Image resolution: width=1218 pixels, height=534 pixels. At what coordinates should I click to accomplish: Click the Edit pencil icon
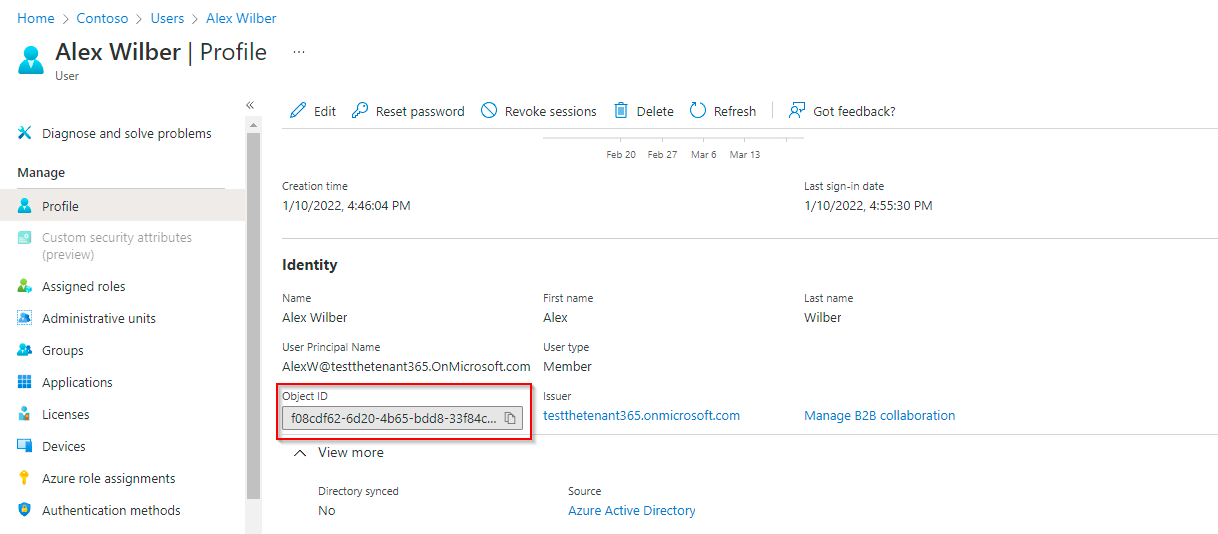tap(298, 111)
